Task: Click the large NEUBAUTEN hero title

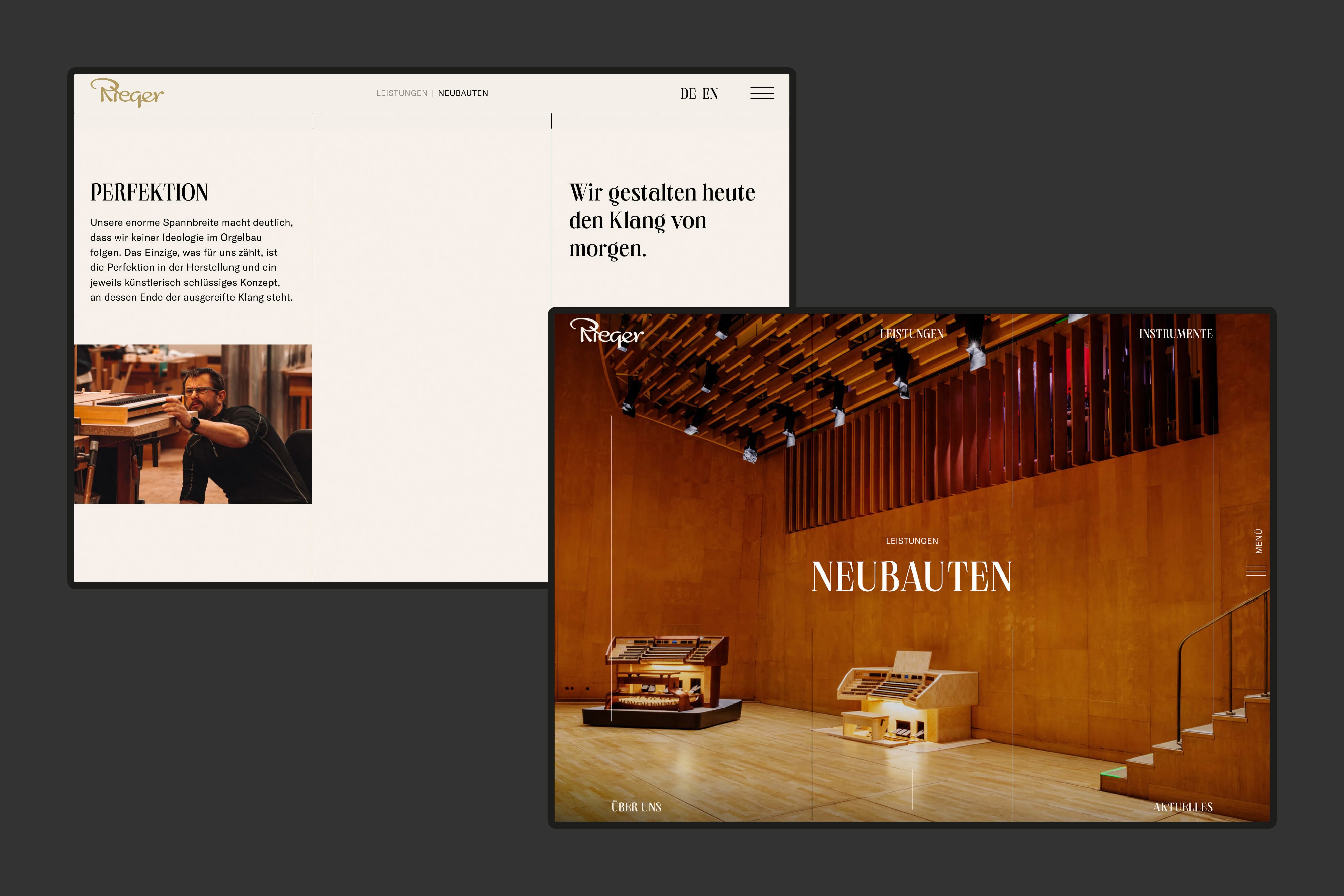Action: [x=912, y=577]
